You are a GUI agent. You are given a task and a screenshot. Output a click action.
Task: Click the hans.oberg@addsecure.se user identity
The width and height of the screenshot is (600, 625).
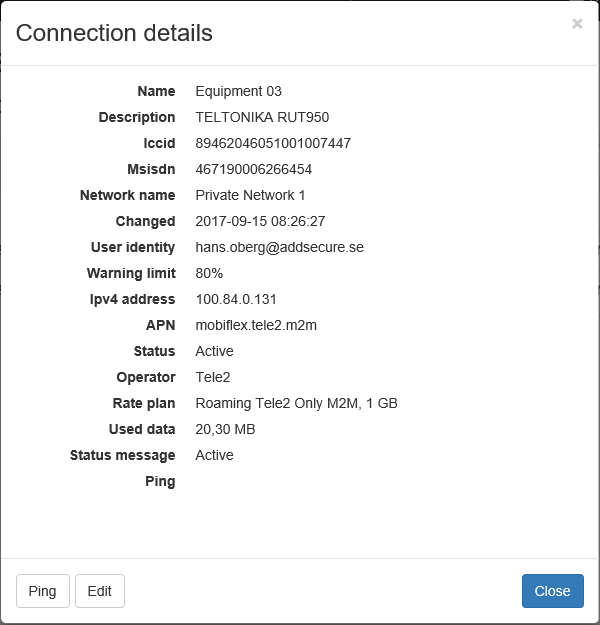[x=279, y=247]
